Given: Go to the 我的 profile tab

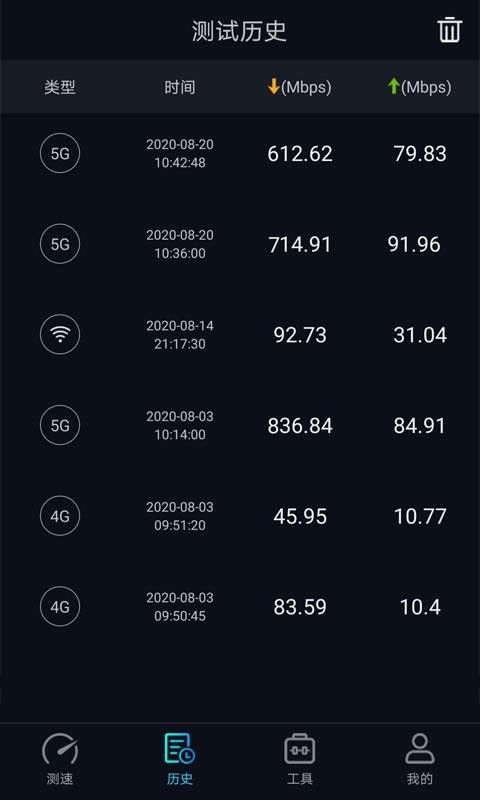Looking at the screenshot, I should [x=419, y=759].
